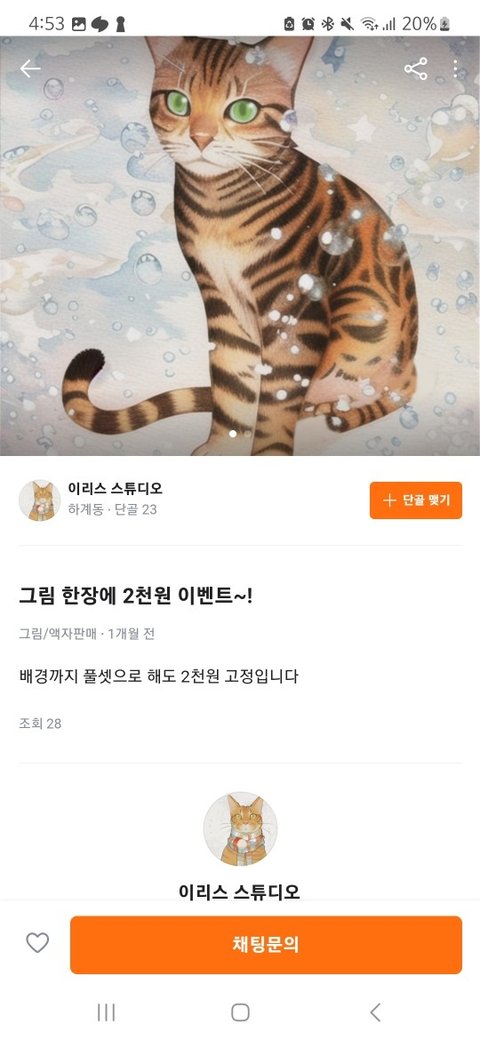Tap the 채팅문의 chat inquiry button
This screenshot has width=480, height=1040.
click(x=266, y=944)
